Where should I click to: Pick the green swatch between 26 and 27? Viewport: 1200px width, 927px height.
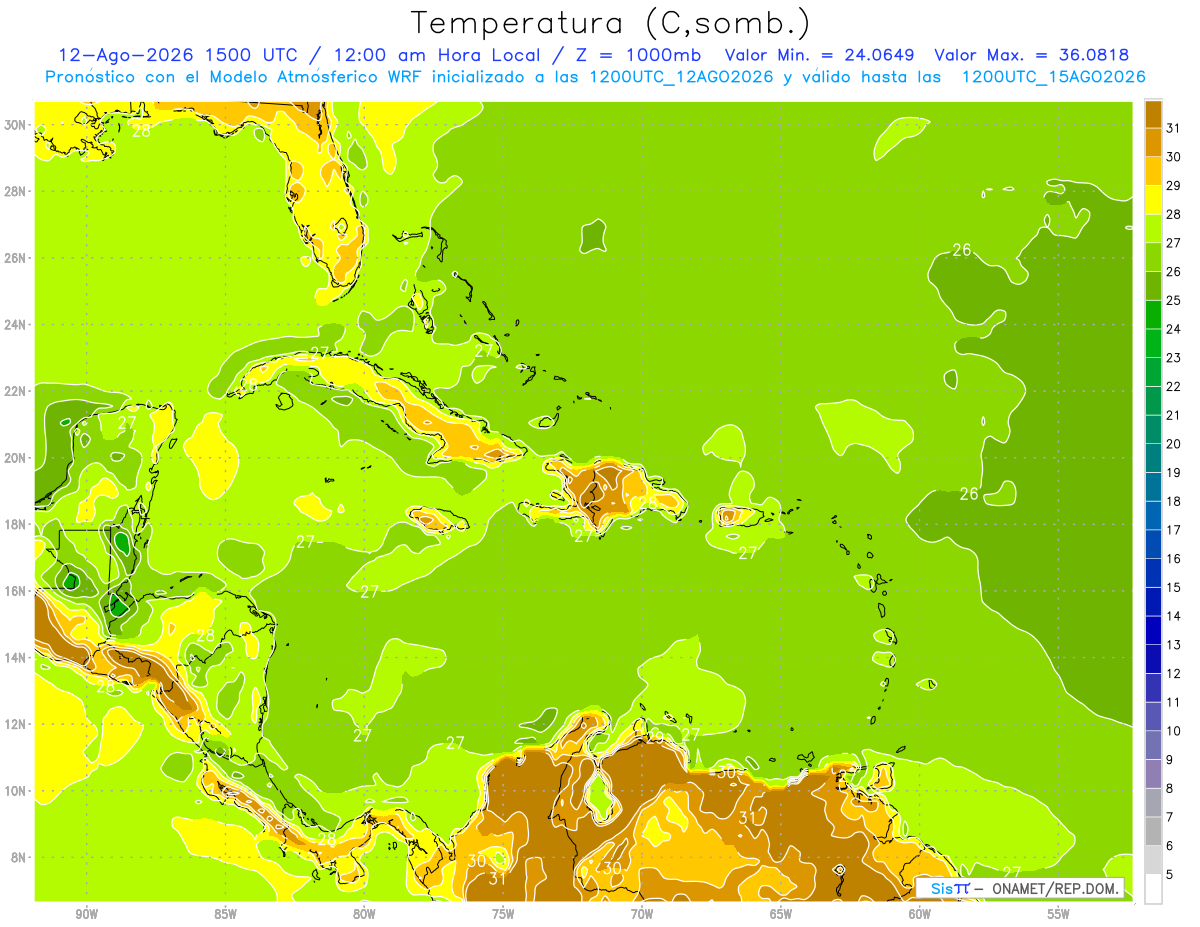coord(1153,257)
